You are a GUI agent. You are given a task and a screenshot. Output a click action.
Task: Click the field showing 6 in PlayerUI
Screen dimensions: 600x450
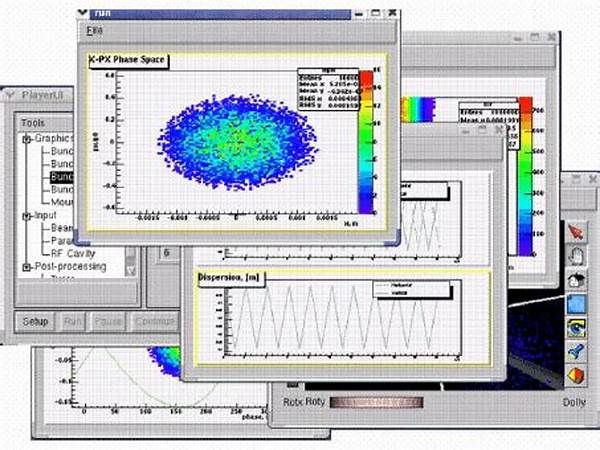[168, 253]
